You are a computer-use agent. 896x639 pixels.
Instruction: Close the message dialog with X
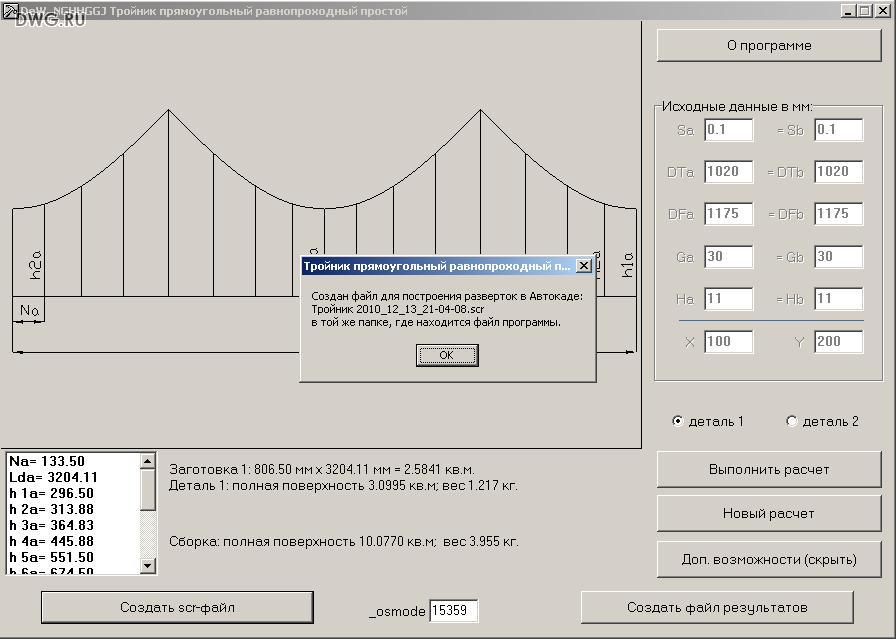(x=583, y=266)
